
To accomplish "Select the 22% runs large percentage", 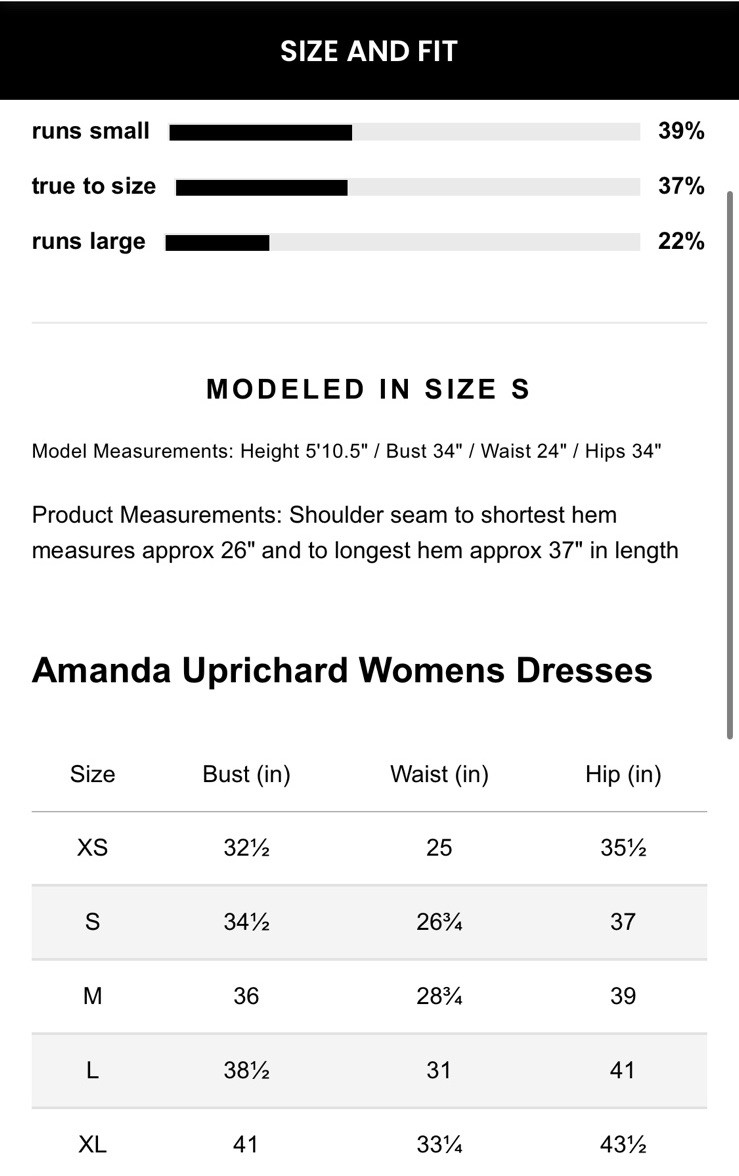I will click(x=681, y=241).
